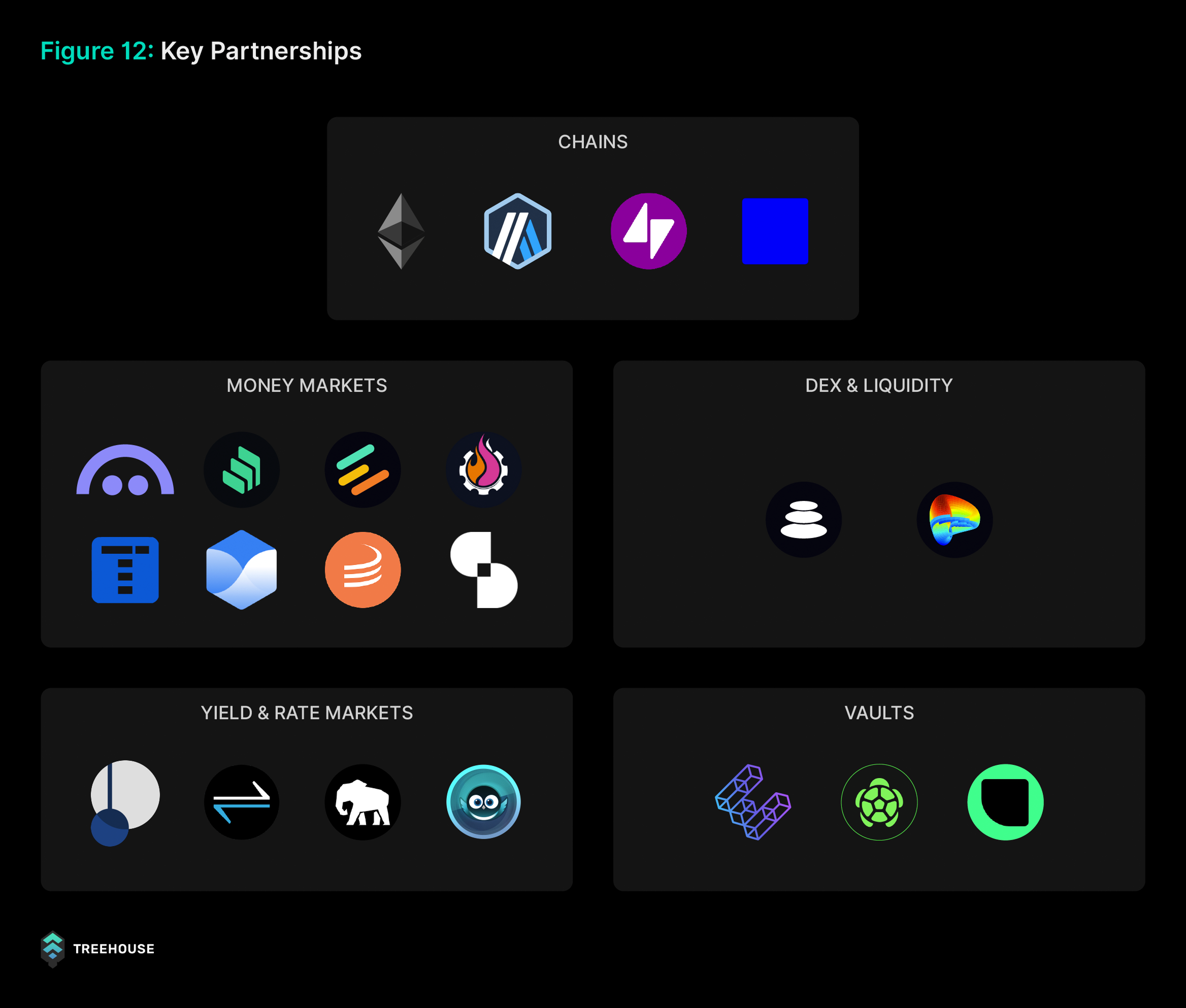This screenshot has height=1008, width=1186.
Task: Select the striped green-yellow-orange circle logo
Action: pyautogui.click(x=363, y=469)
